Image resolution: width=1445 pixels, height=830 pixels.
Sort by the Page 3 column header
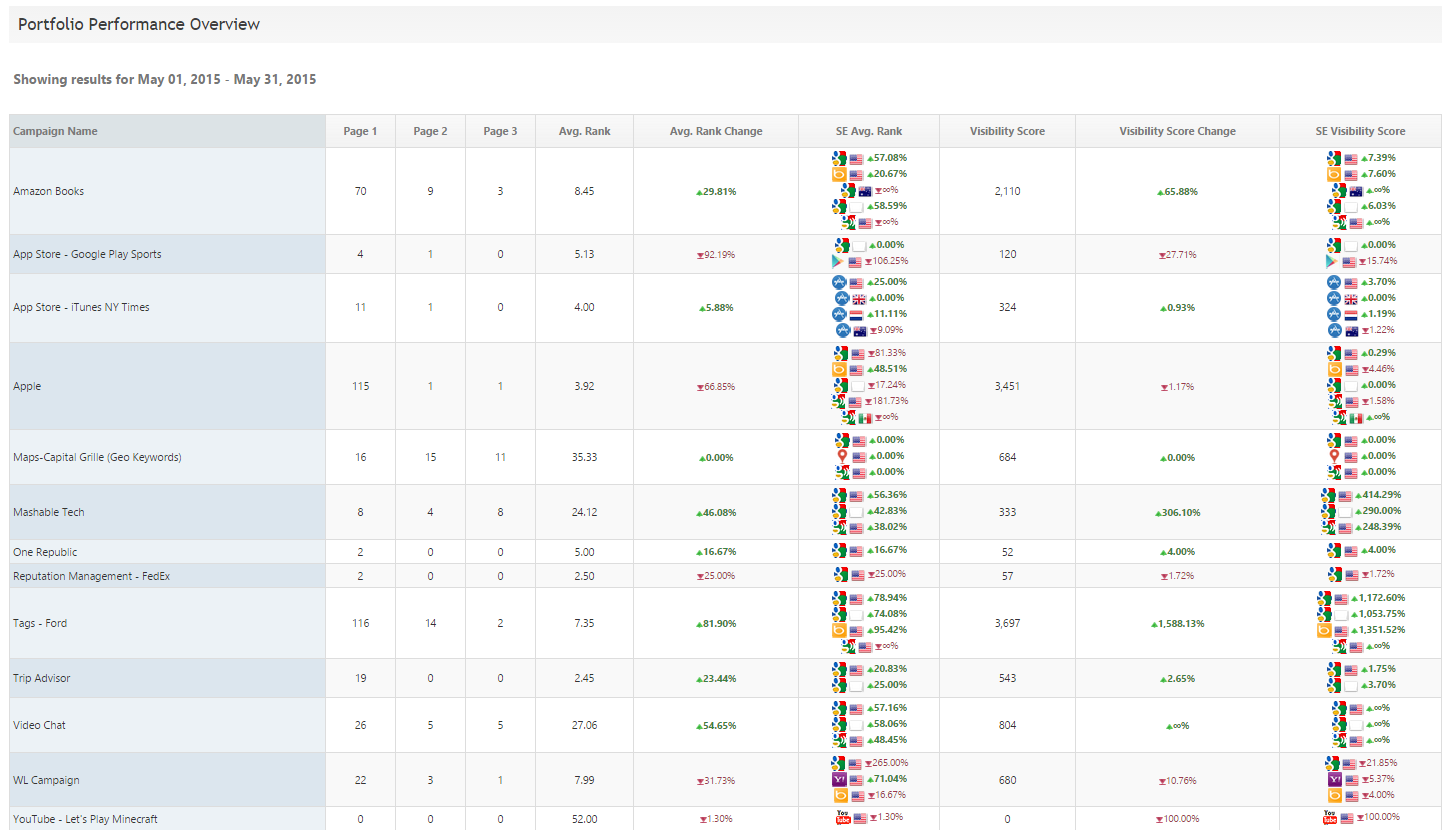pos(500,131)
